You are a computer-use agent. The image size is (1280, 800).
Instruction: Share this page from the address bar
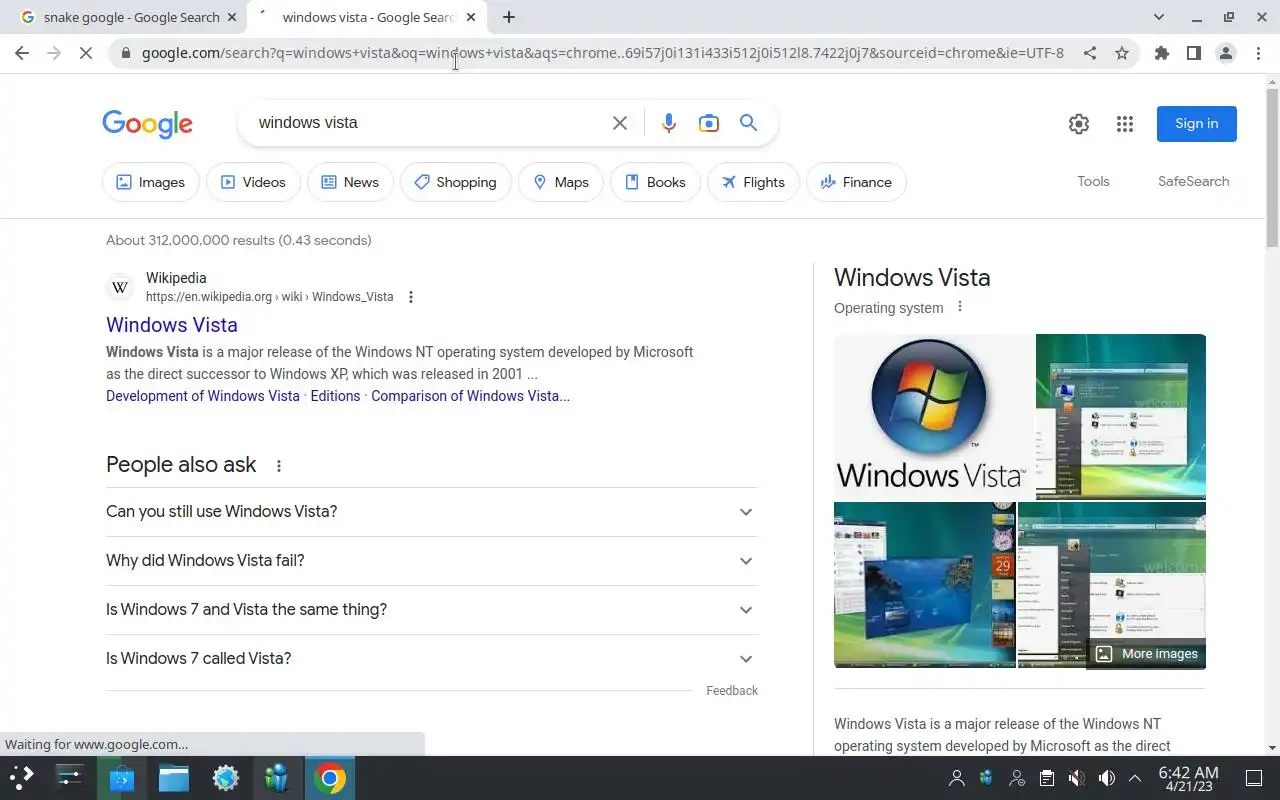click(x=1090, y=53)
